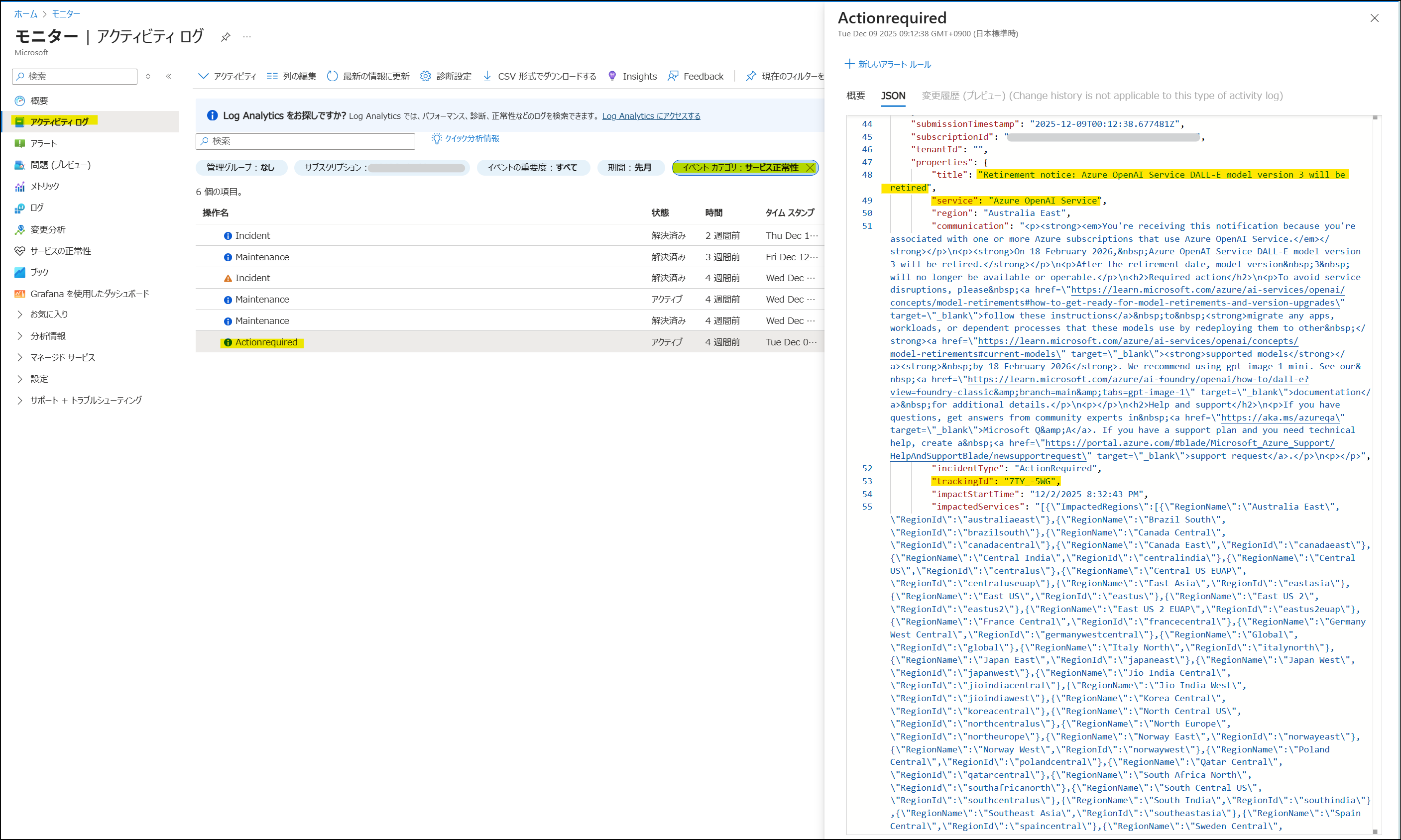Click 新しいアラート ルール
The image size is (1401, 840).
point(888,65)
